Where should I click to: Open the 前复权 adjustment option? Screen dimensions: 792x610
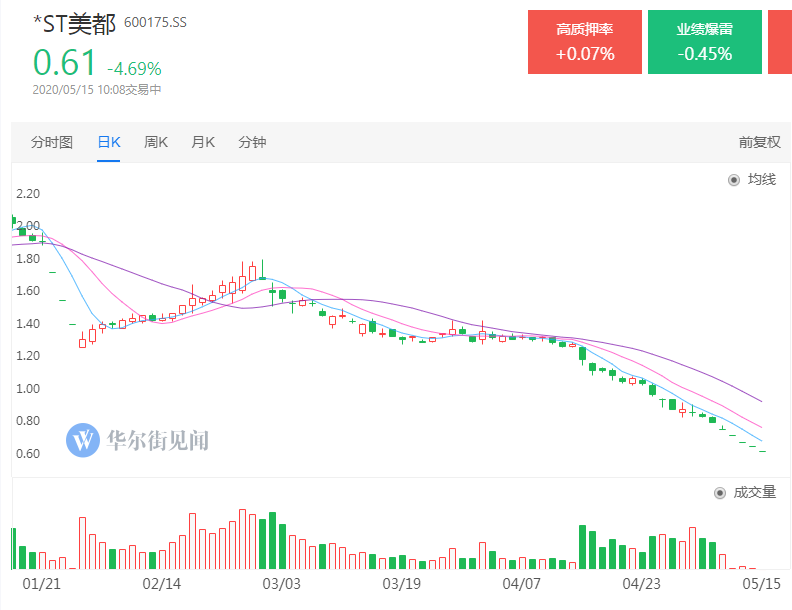pyautogui.click(x=759, y=142)
